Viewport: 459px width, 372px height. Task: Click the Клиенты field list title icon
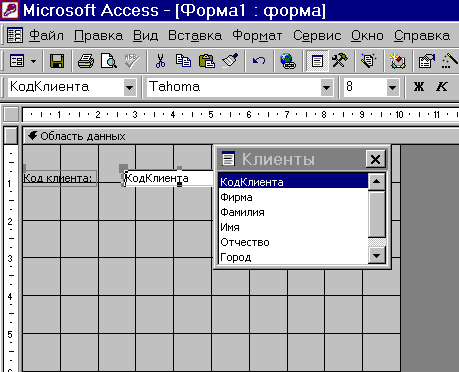[x=229, y=159]
